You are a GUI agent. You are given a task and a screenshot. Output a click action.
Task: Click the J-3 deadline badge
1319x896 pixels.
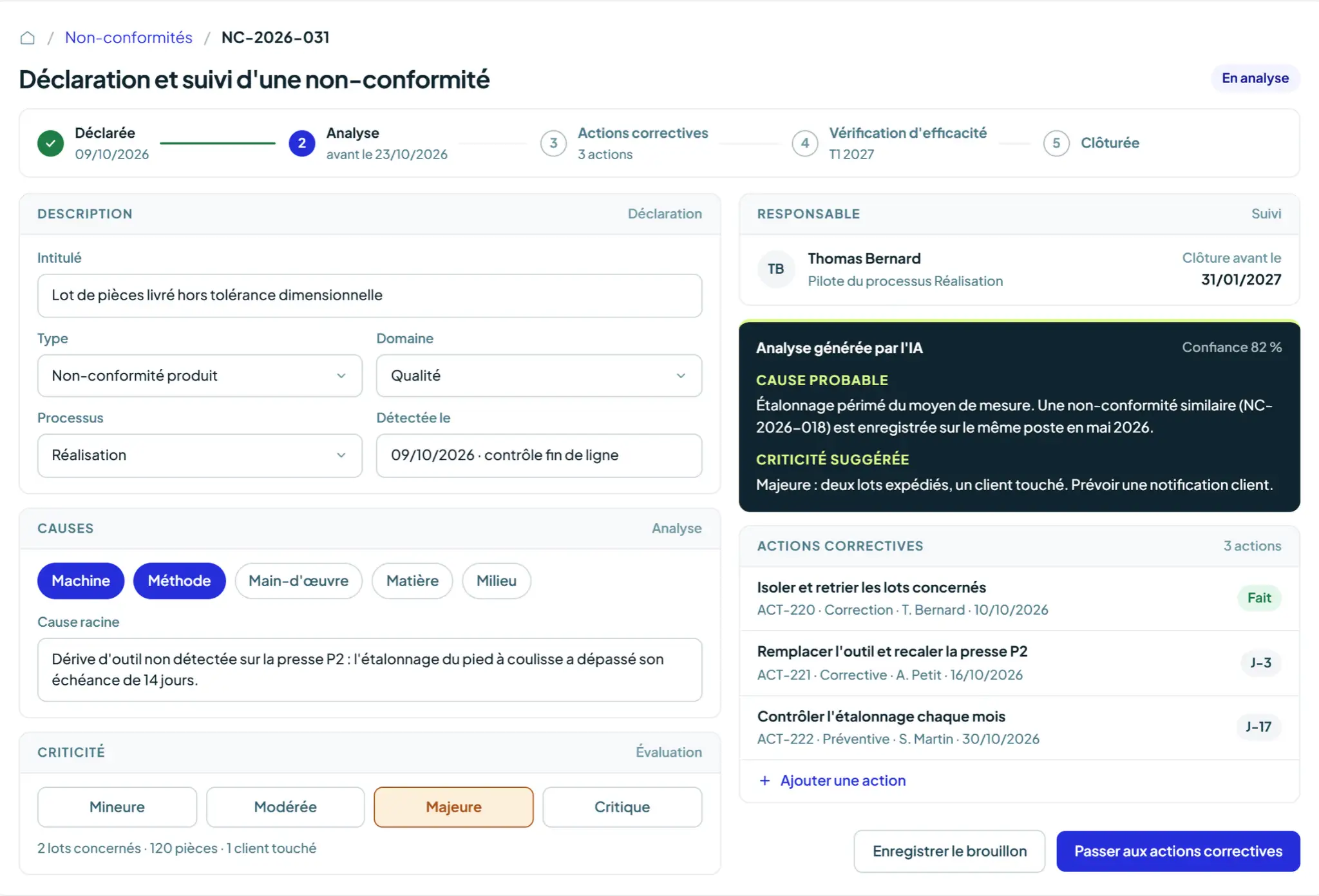click(1260, 663)
